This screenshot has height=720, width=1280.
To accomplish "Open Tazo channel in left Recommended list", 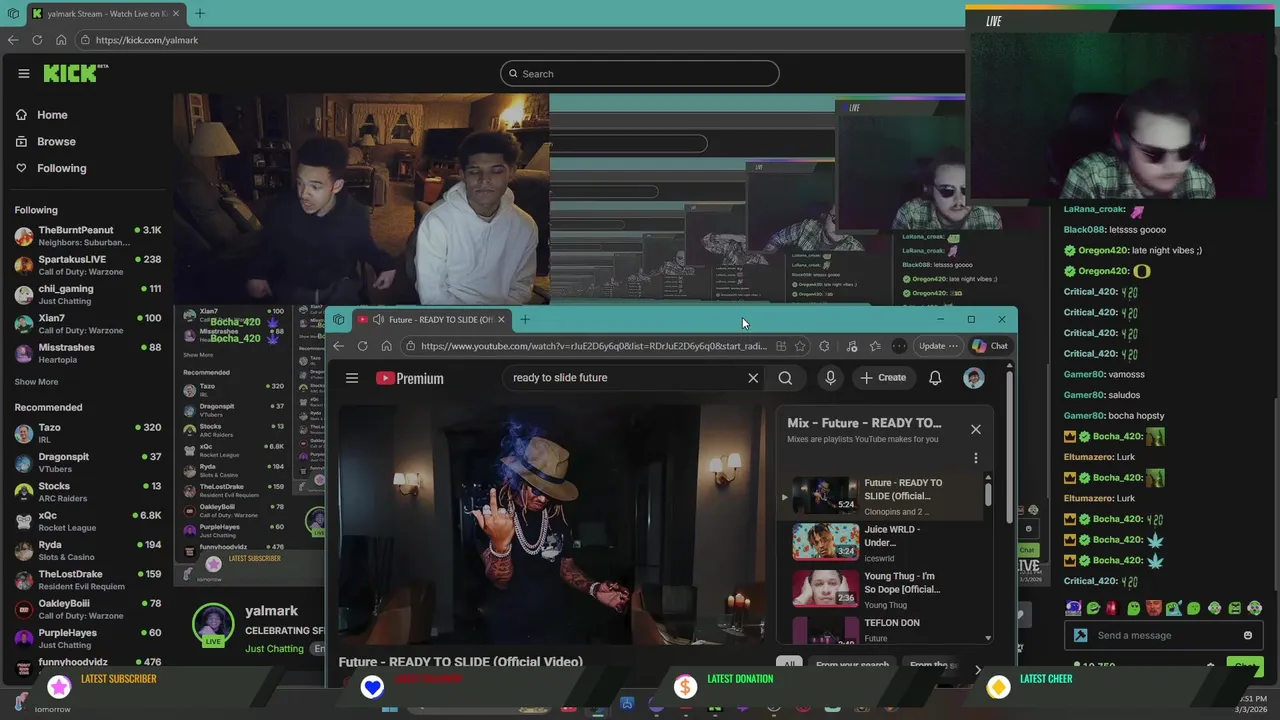I will click(88, 433).
